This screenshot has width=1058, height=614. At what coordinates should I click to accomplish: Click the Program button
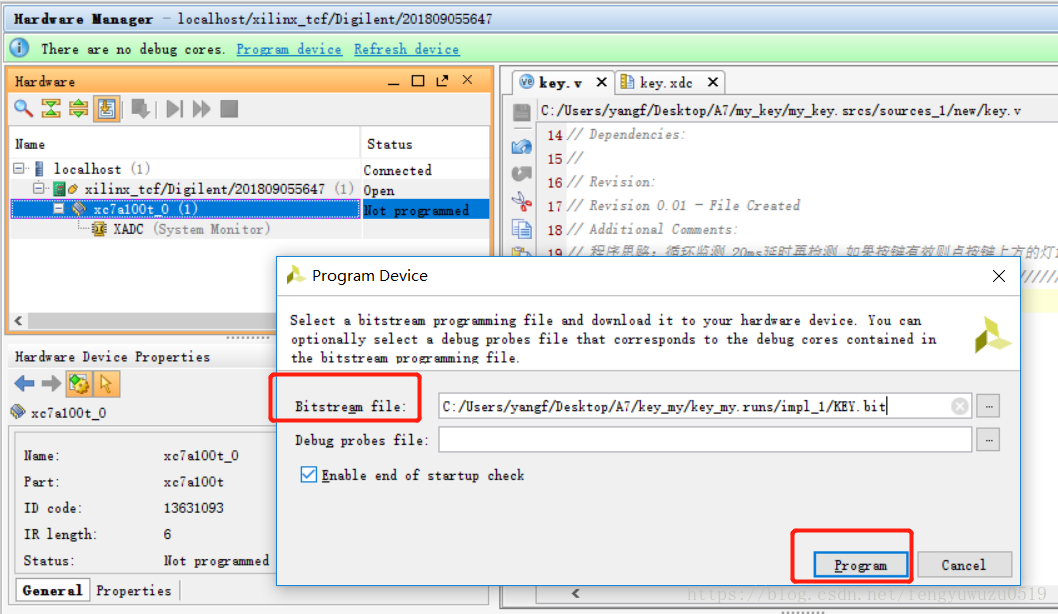[860, 565]
